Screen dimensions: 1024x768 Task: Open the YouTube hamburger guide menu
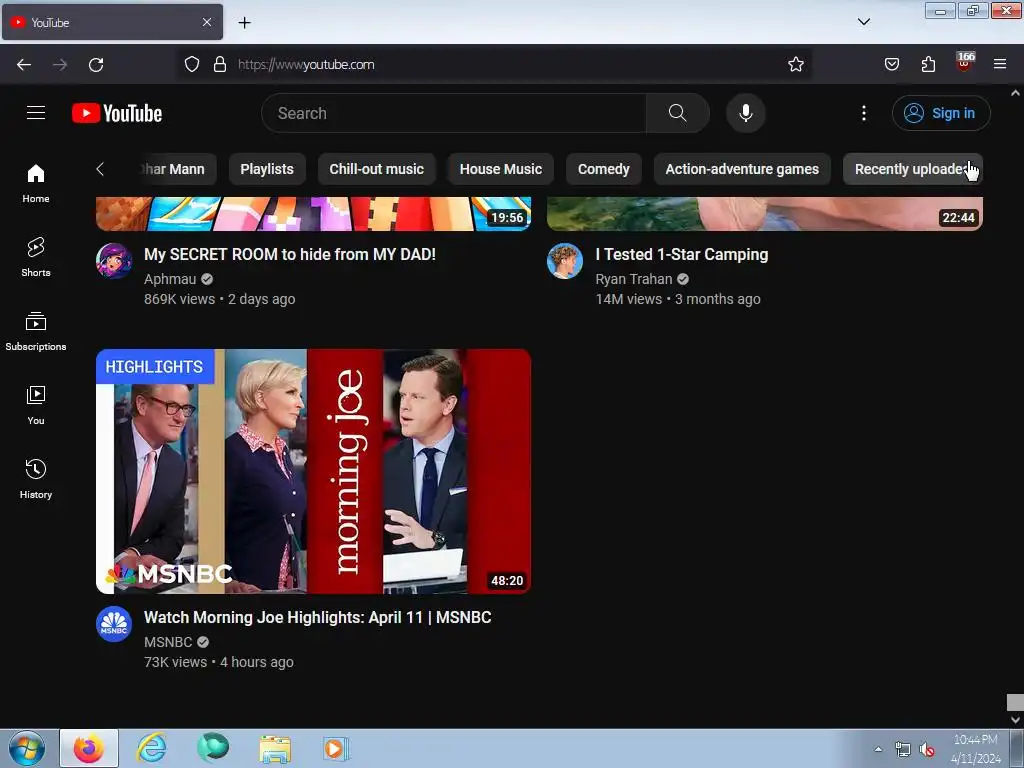[36, 113]
